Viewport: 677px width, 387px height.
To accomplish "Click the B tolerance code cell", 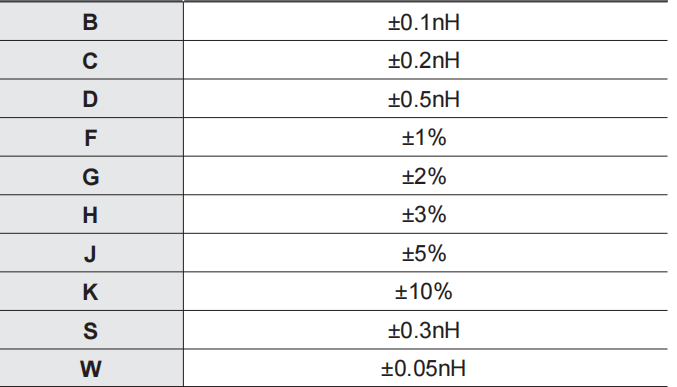I will pos(91,22).
